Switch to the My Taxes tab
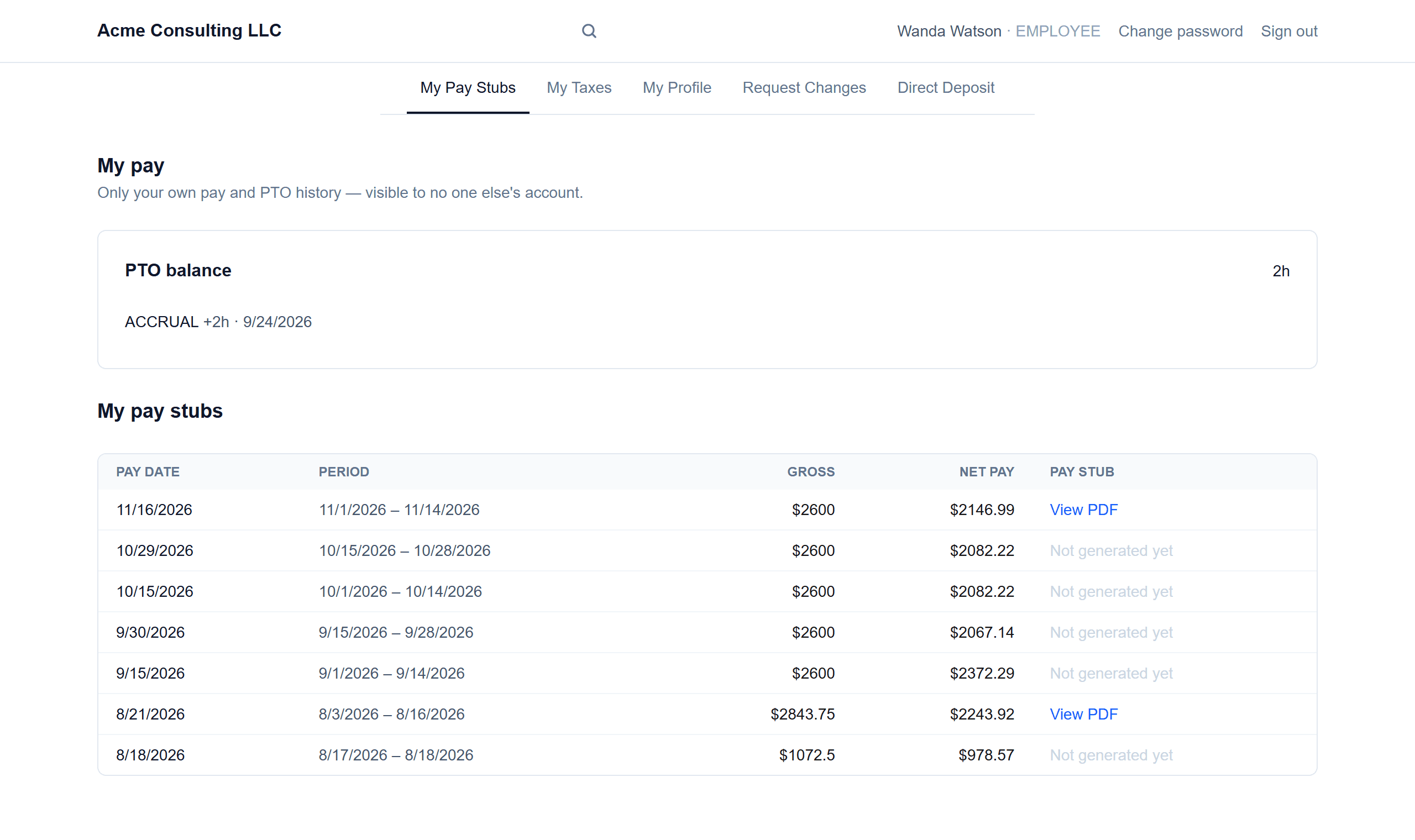Viewport: 1415px width, 840px height. (579, 88)
